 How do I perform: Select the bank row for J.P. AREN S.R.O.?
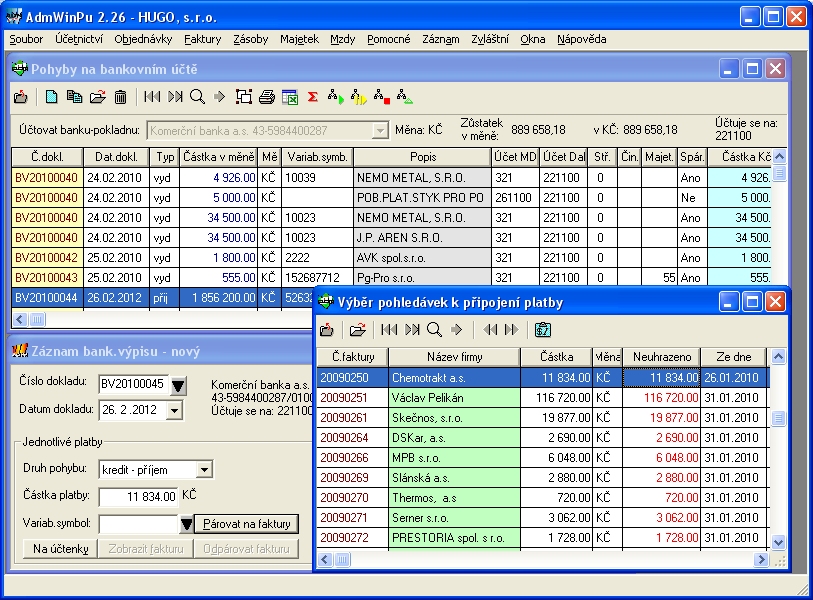pos(391,238)
